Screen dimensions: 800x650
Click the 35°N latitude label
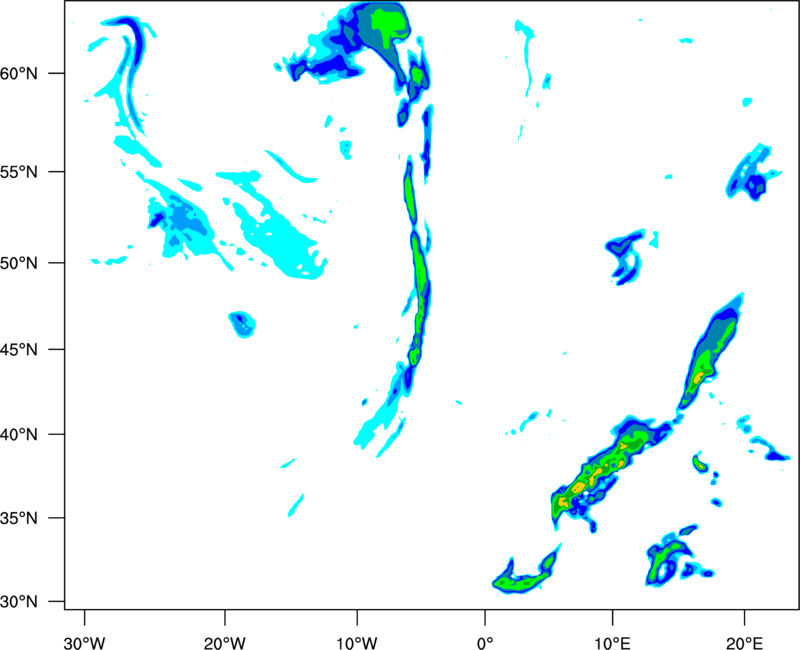pyautogui.click(x=19, y=518)
